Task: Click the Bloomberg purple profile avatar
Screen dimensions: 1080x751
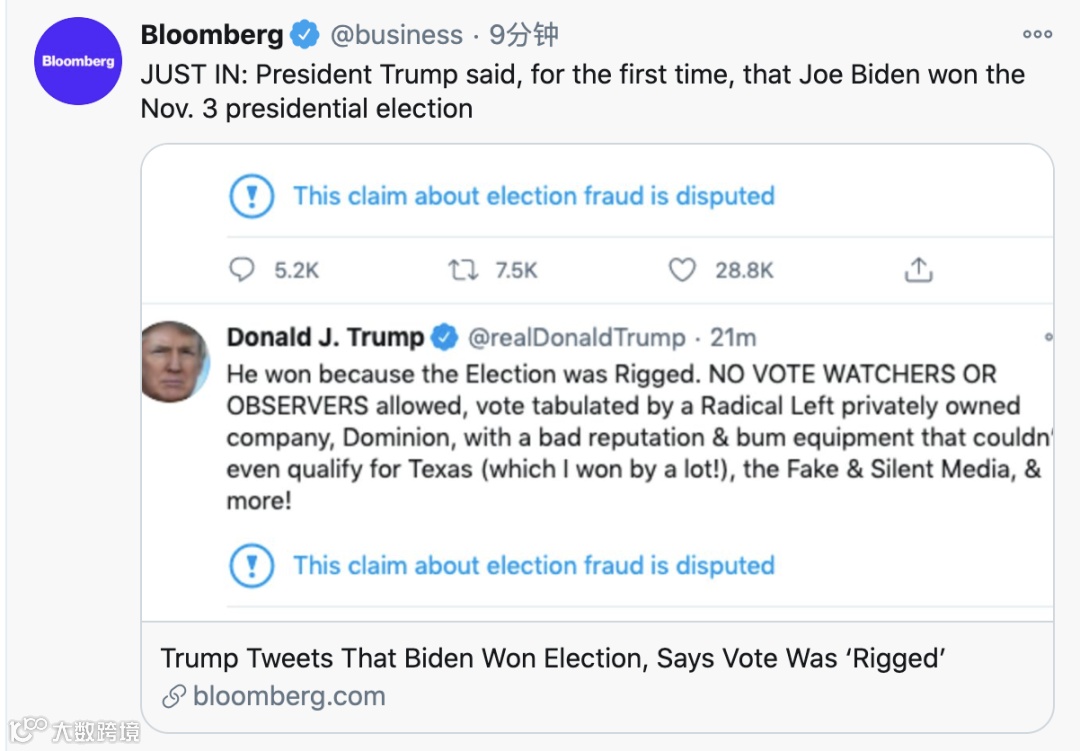Action: tap(77, 61)
